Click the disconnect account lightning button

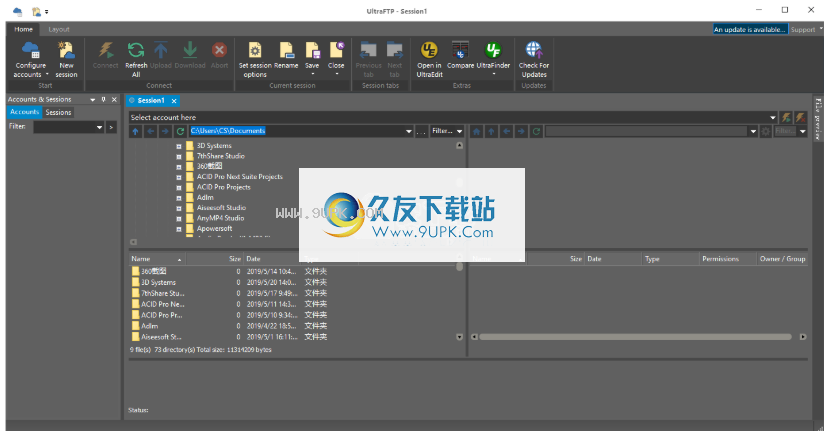[x=800, y=117]
